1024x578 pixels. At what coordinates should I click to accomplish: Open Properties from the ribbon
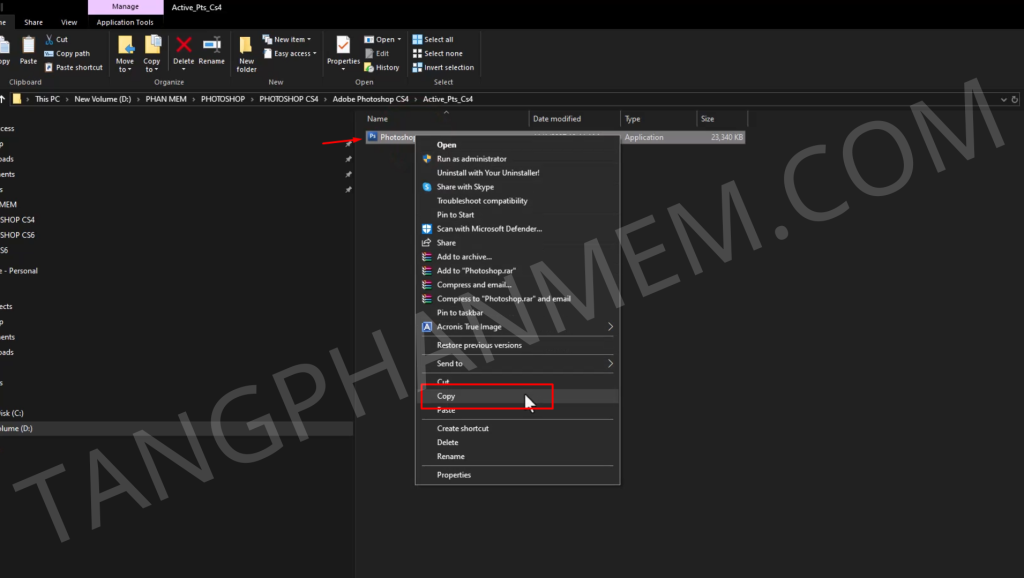coord(343,50)
